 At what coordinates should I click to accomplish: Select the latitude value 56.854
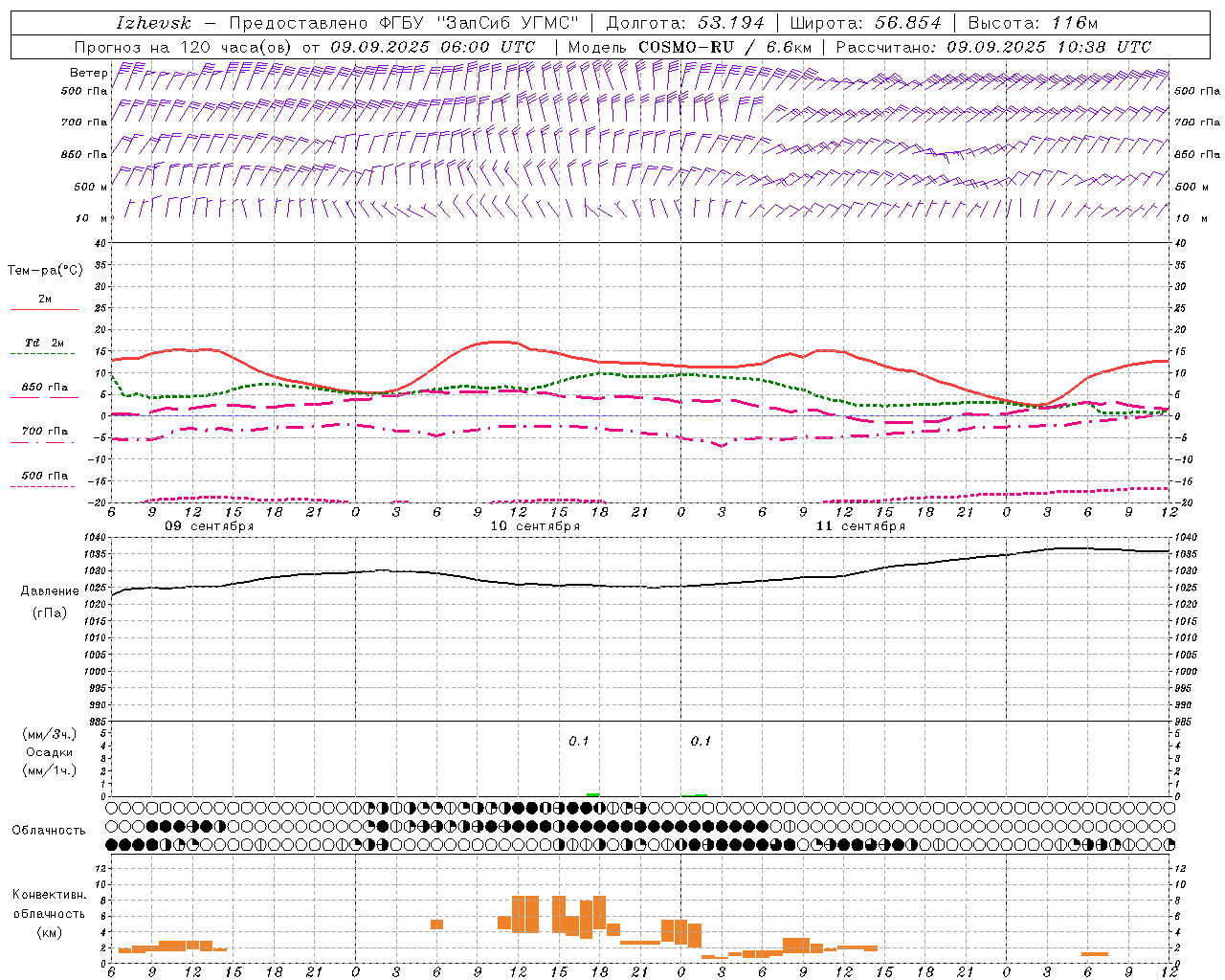pyautogui.click(x=908, y=23)
